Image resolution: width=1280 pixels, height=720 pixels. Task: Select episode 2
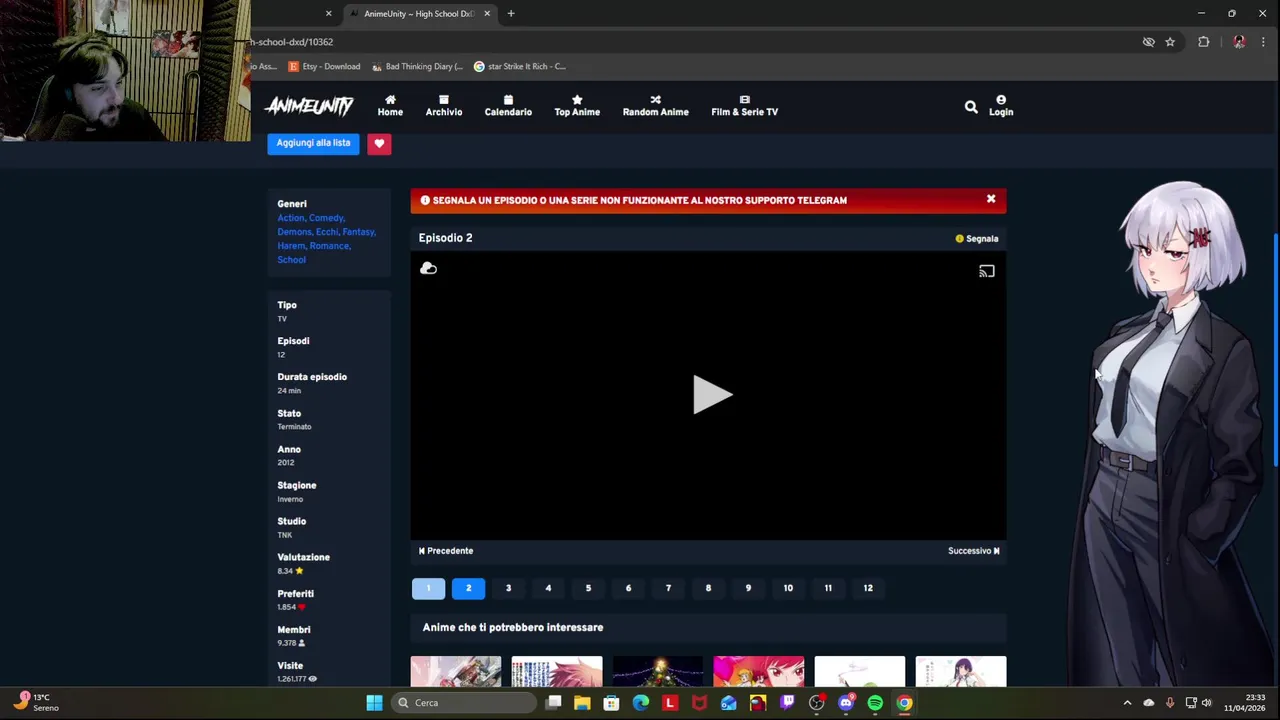pyautogui.click(x=468, y=588)
